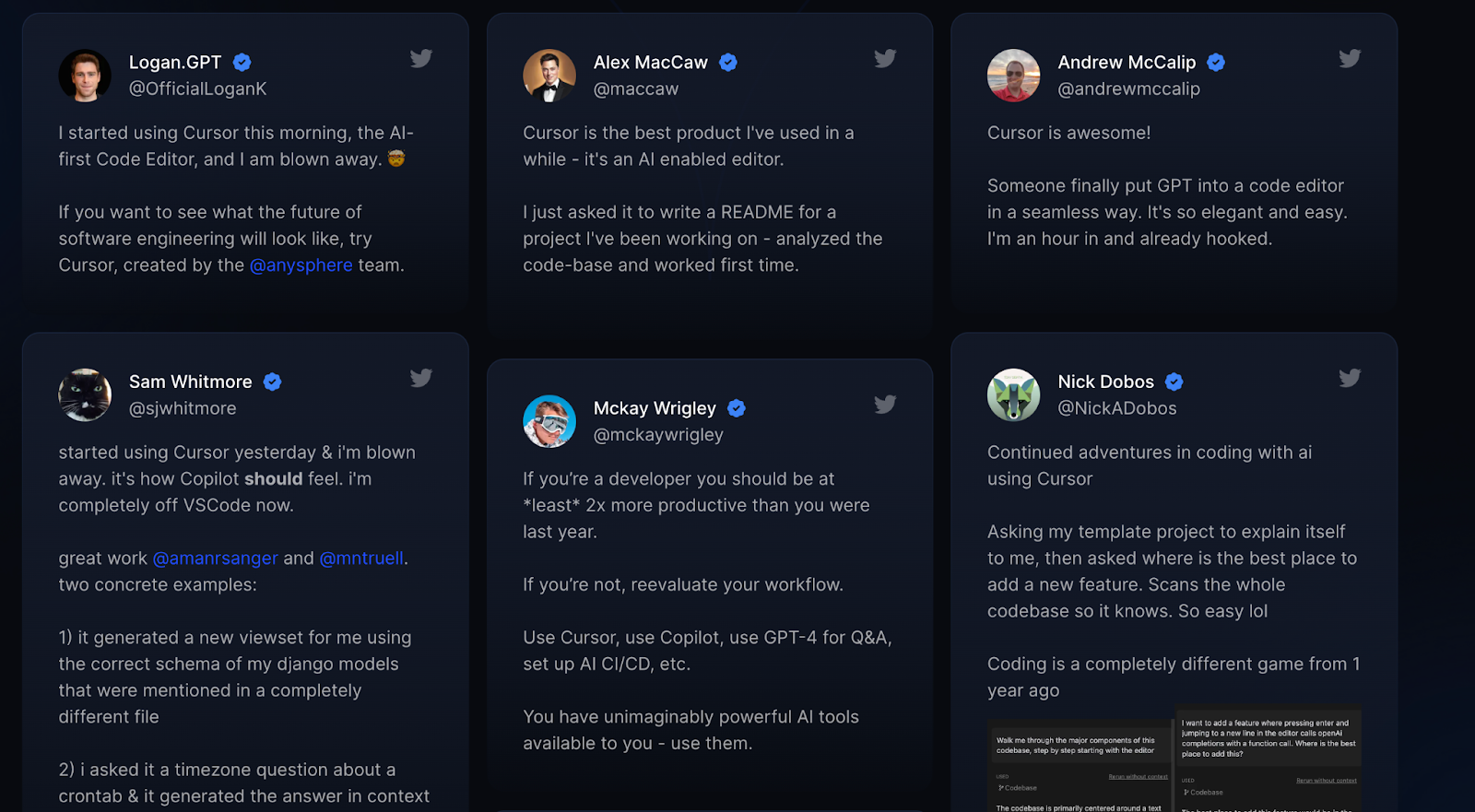Open Twitter icon on Alex MacCaw card
The image size is (1475, 812).
(885, 59)
